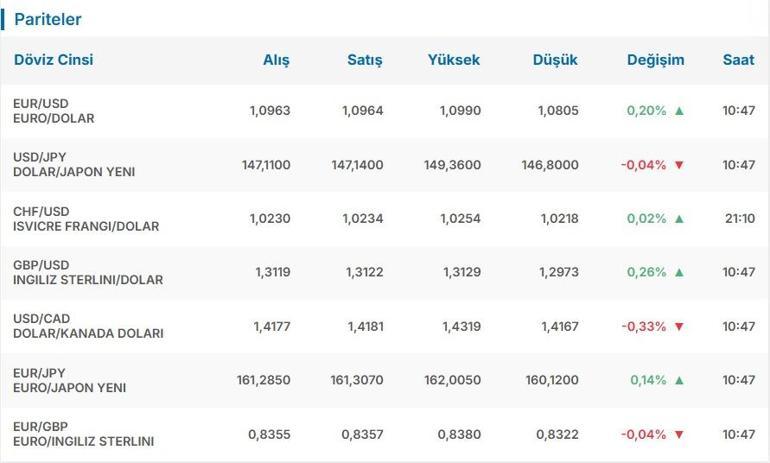Image resolution: width=770 pixels, height=463 pixels.
Task: Select the USD/JPY Dolar/Japon Yeni row
Action: click(x=74, y=165)
